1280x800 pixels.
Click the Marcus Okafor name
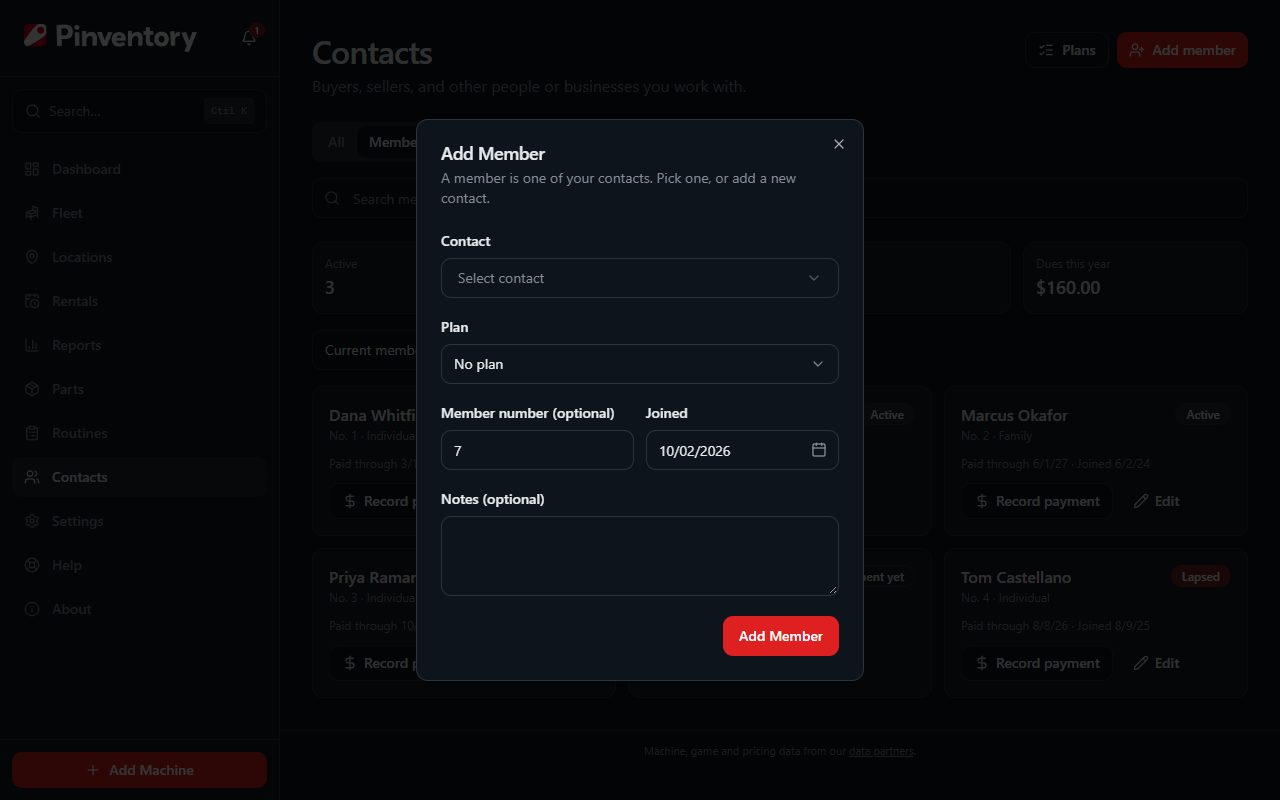pos(1014,415)
